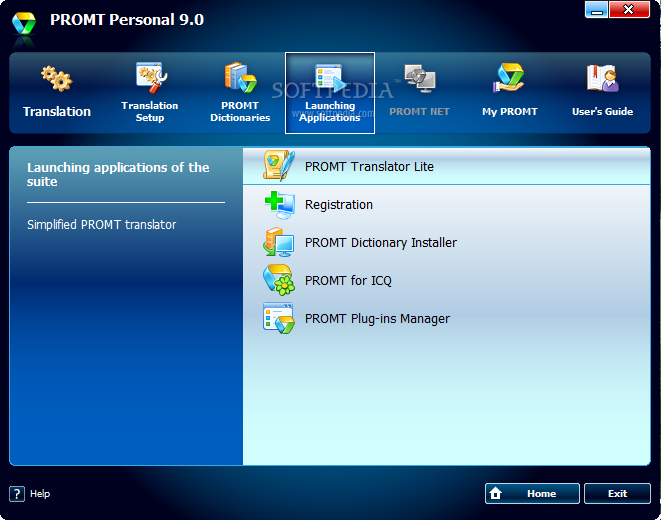Launch PROMT Translator Lite text entry
Screen dimensions: 661x520
[x=369, y=166]
